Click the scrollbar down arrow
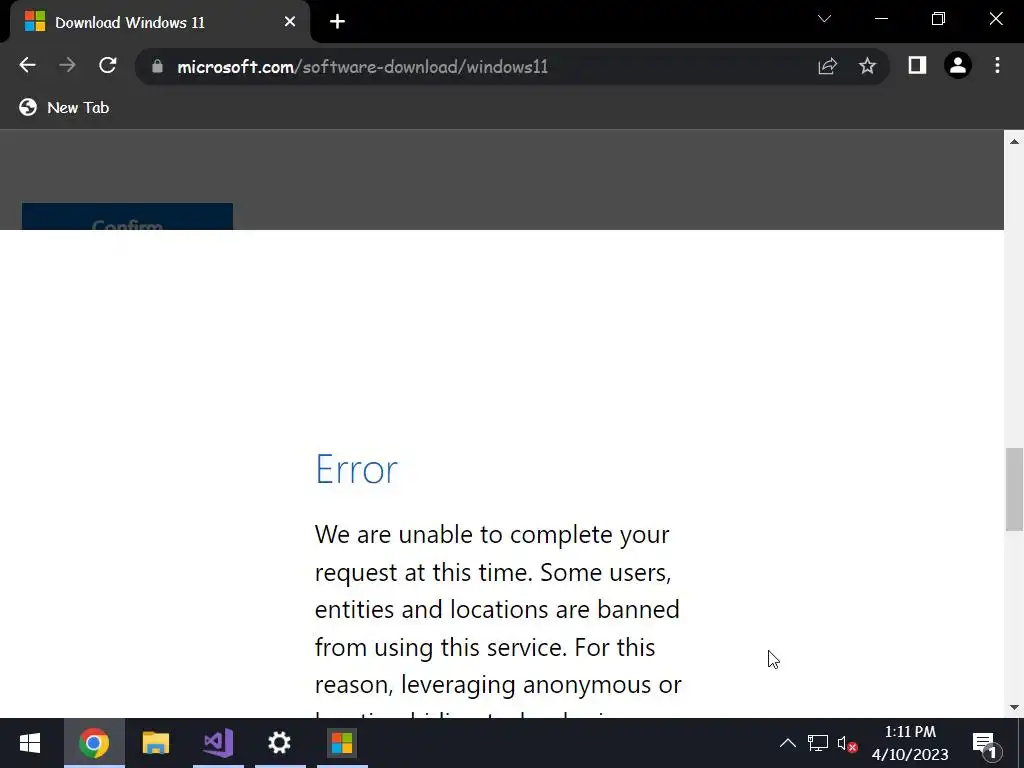Viewport: 1024px width, 768px height. [x=1014, y=707]
